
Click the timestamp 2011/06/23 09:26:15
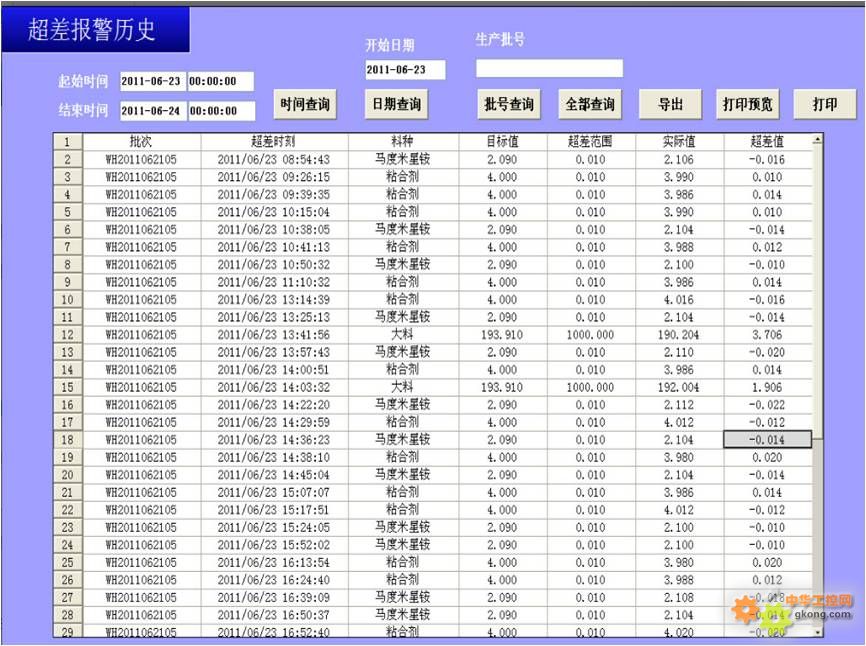tap(273, 177)
